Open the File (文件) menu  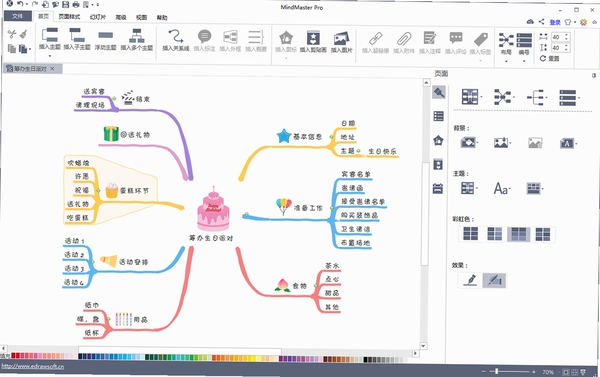[x=18, y=16]
